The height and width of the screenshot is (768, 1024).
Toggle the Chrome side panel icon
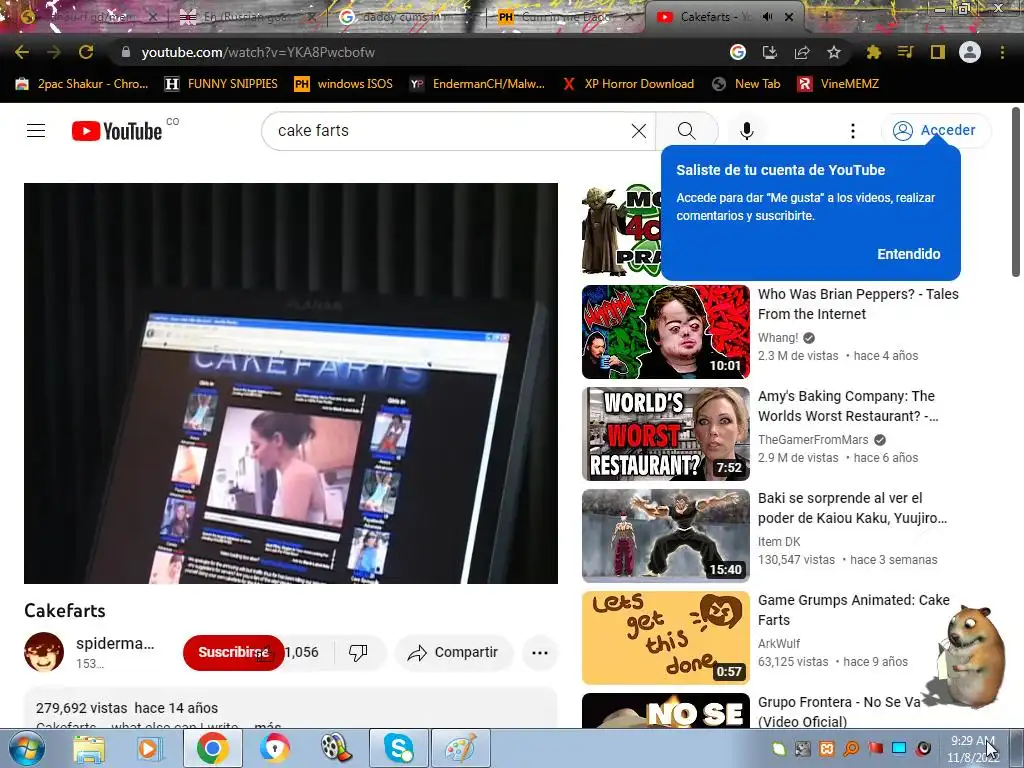938,52
